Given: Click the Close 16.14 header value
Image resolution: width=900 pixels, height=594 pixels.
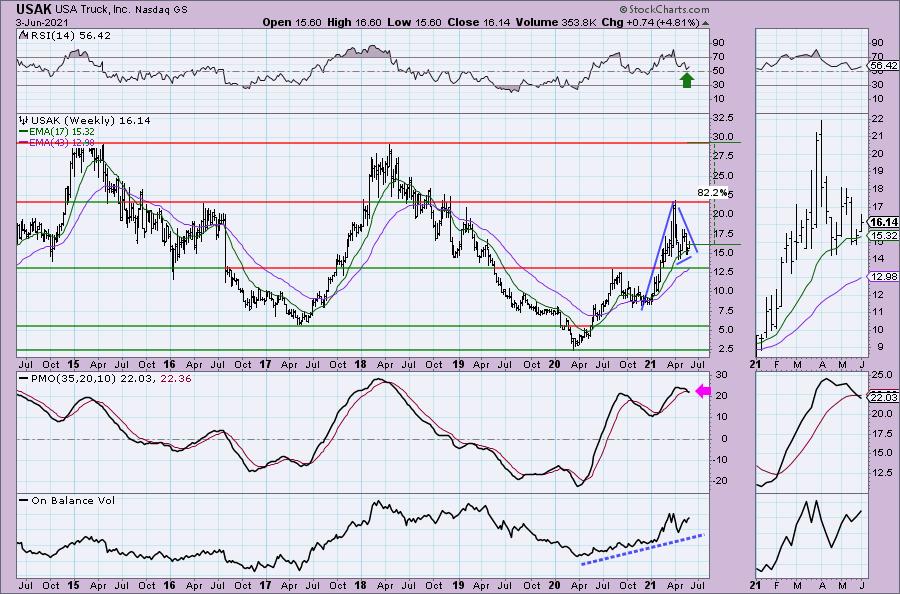Looking at the screenshot, I should [479, 22].
